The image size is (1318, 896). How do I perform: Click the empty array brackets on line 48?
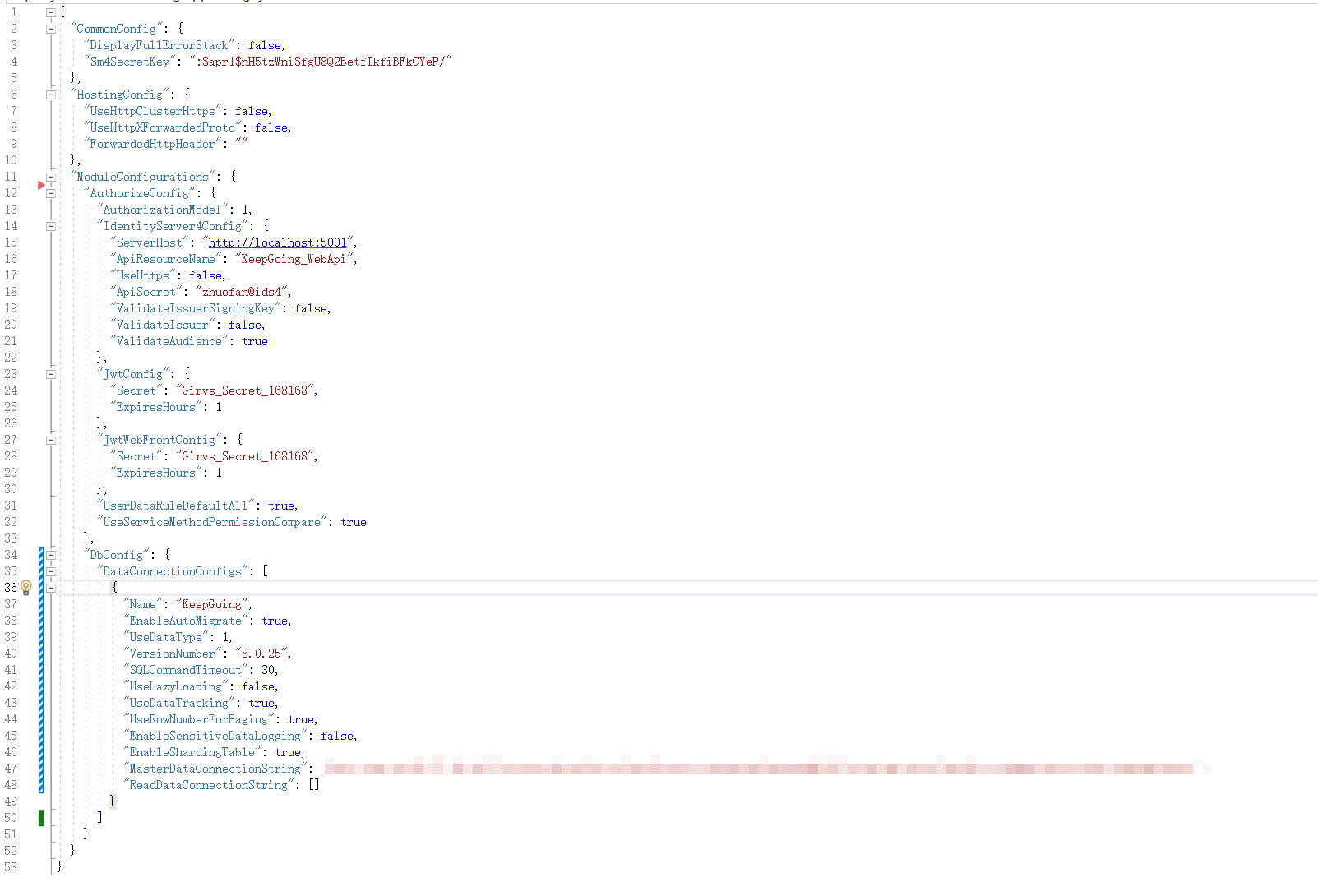(314, 785)
